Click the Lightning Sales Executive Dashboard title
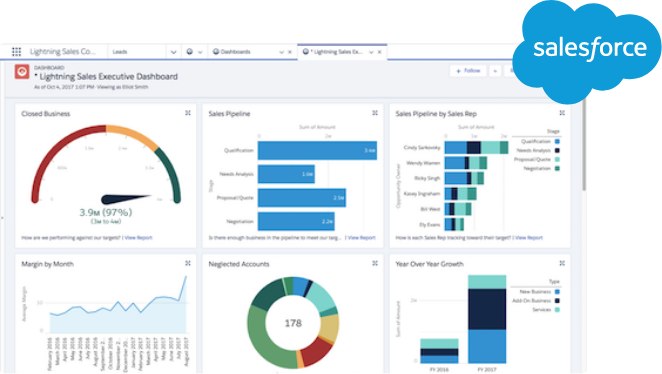Viewport: 662px width, 374px height. pos(106,76)
